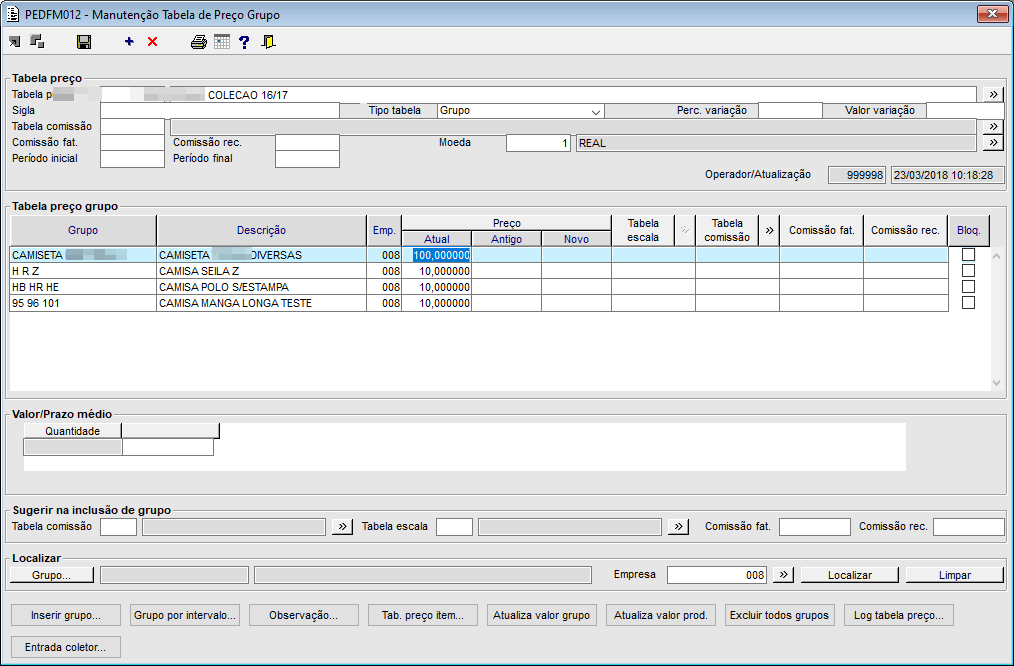The width and height of the screenshot is (1014, 666).
Task: Open lookup arrow beside Tabela comissão description
Action: 993,127
